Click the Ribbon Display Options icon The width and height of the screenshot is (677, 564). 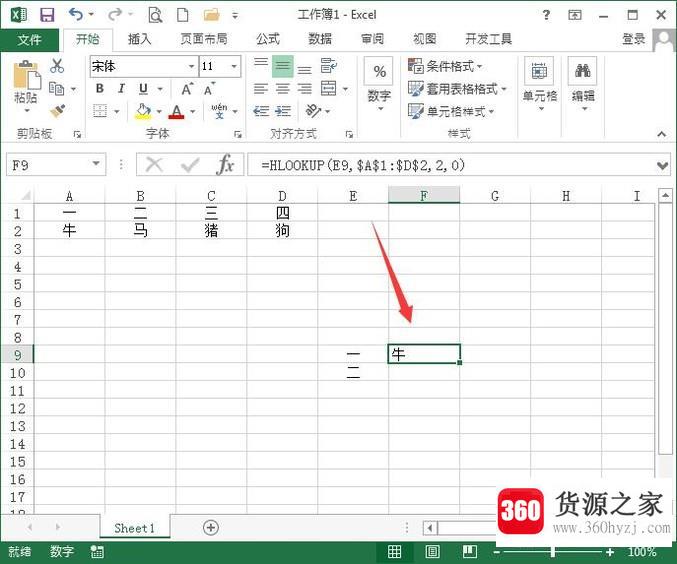[x=574, y=15]
